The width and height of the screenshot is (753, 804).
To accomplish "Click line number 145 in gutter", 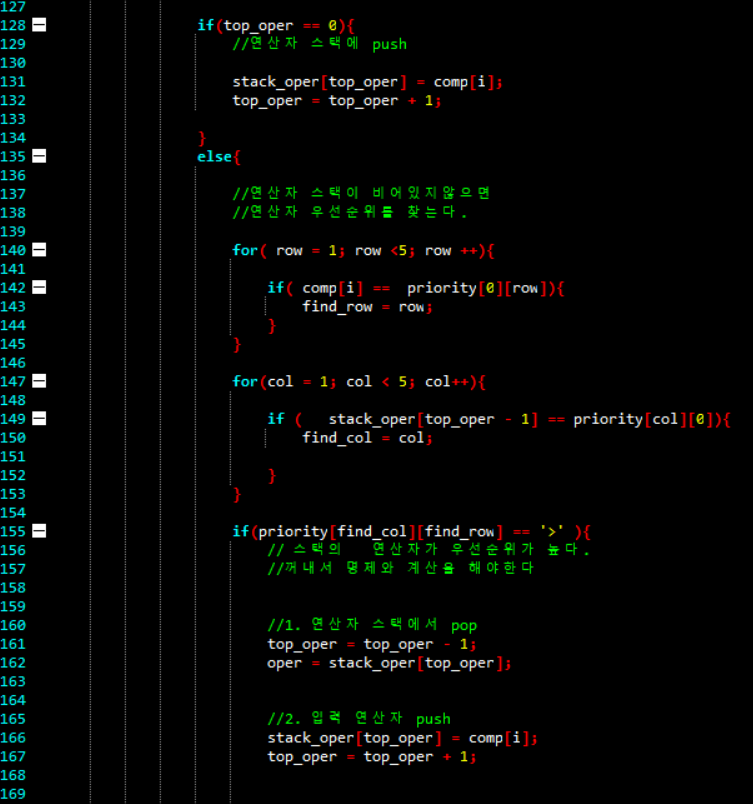I will tap(13, 344).
